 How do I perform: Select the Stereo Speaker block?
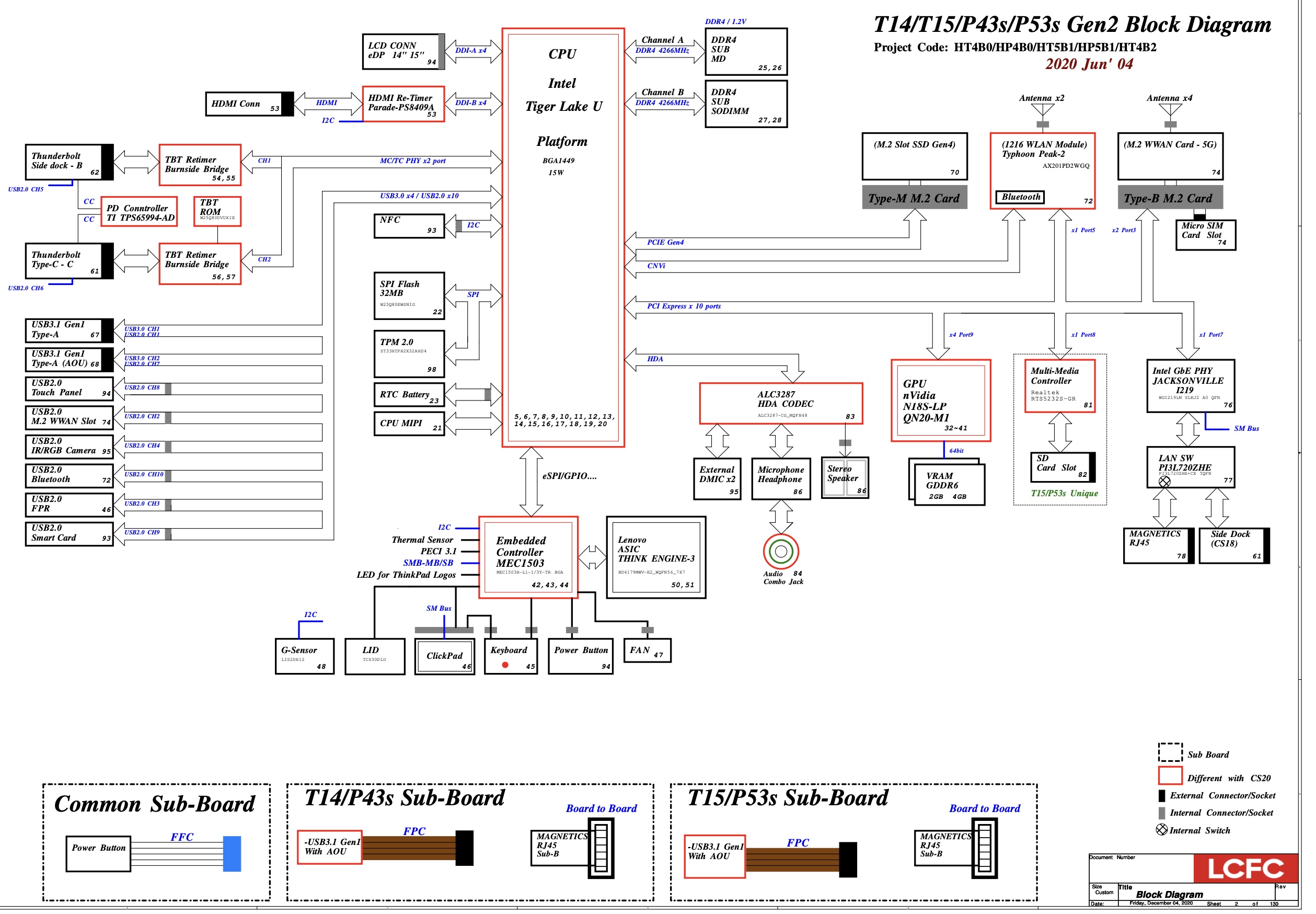(845, 477)
